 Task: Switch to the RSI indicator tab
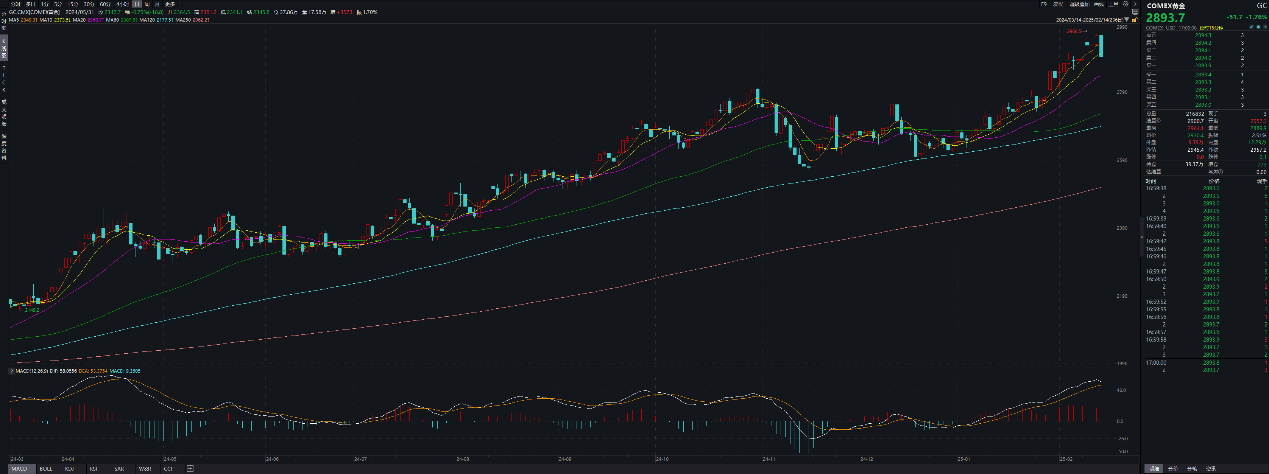click(93, 469)
